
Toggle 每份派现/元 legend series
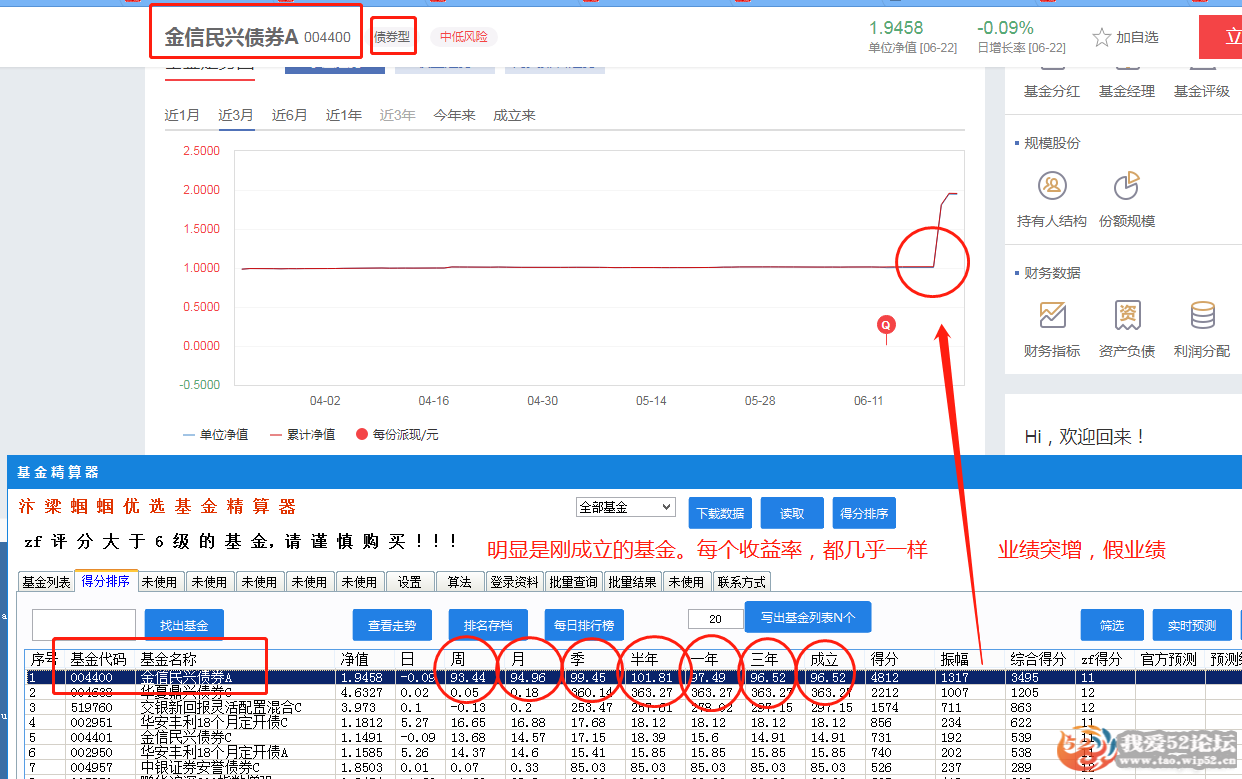[x=398, y=435]
